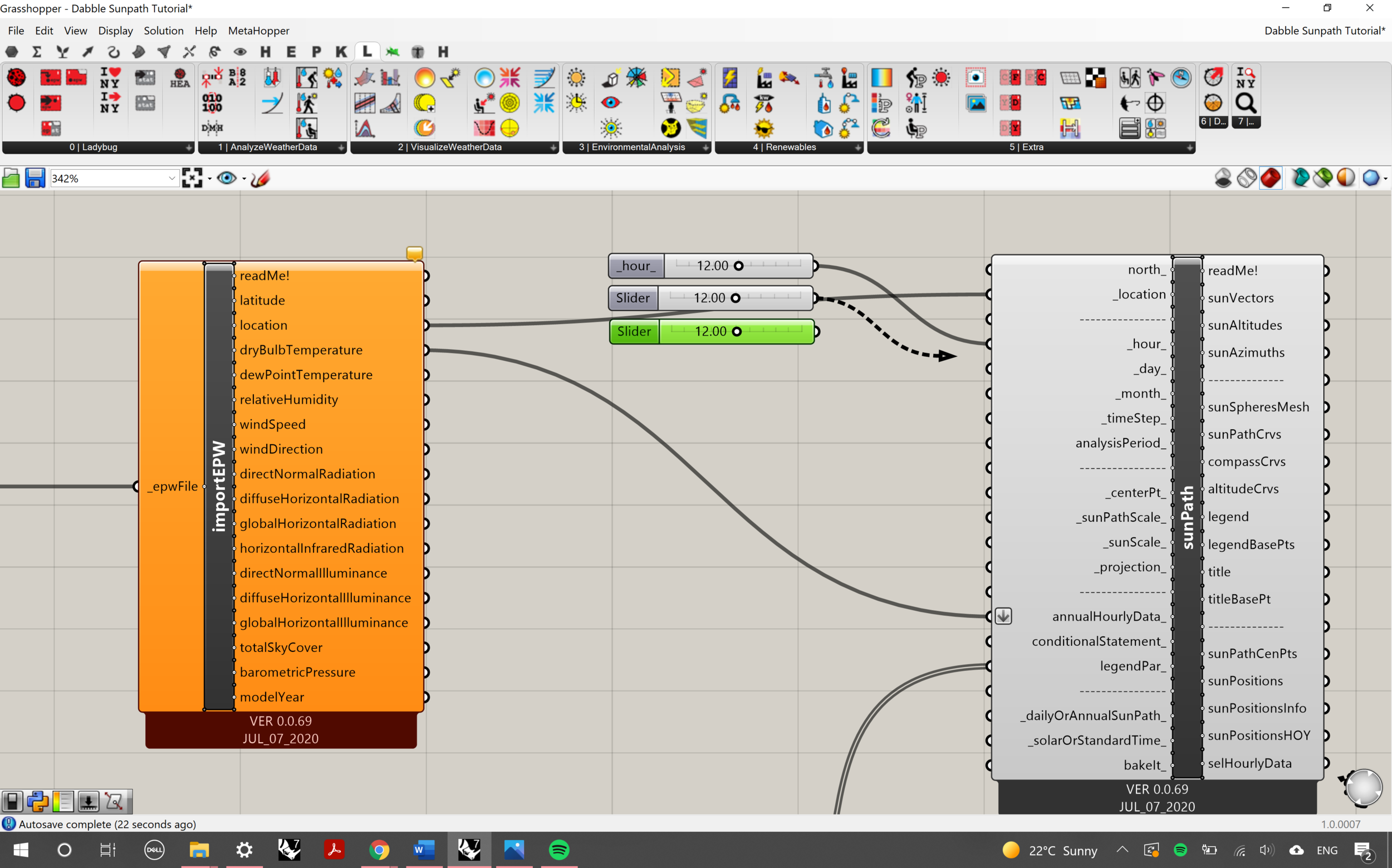The image size is (1392, 868).
Task: Click the green Slider grip handle
Action: coord(737,332)
